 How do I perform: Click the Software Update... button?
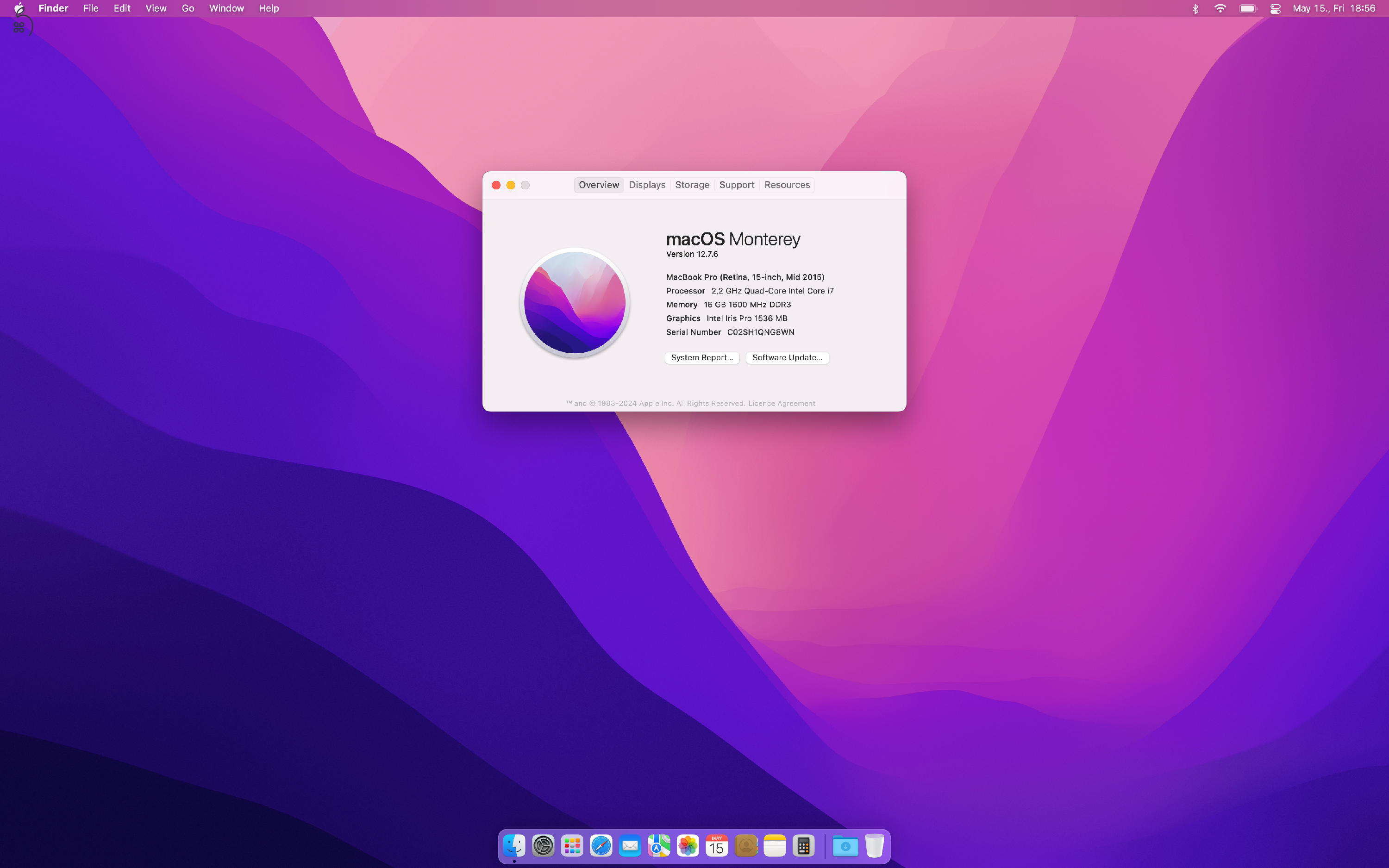click(x=787, y=358)
